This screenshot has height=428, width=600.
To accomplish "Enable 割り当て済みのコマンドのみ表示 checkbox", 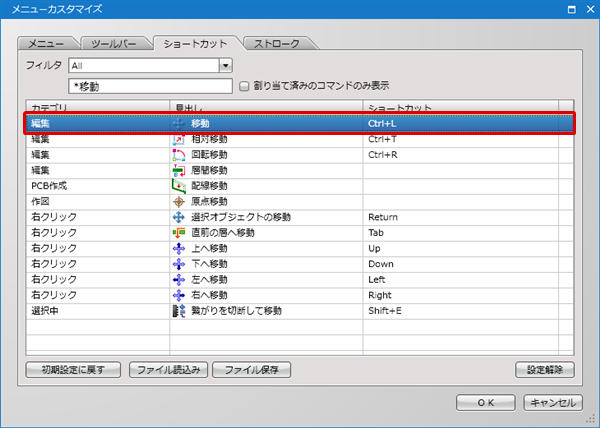I will tap(244, 86).
